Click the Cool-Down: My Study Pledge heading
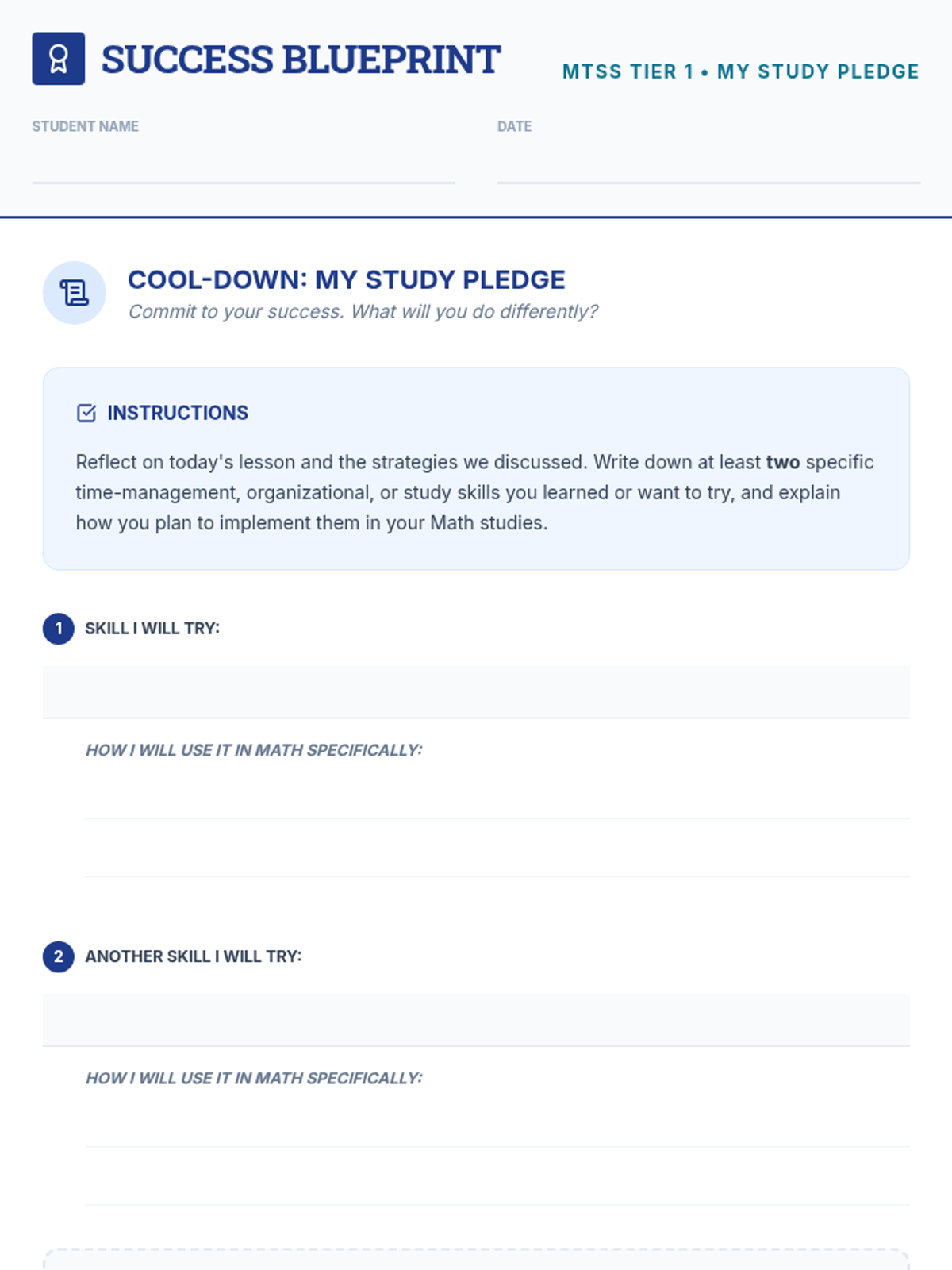Screen dimensions: 952x1270 pos(346,279)
